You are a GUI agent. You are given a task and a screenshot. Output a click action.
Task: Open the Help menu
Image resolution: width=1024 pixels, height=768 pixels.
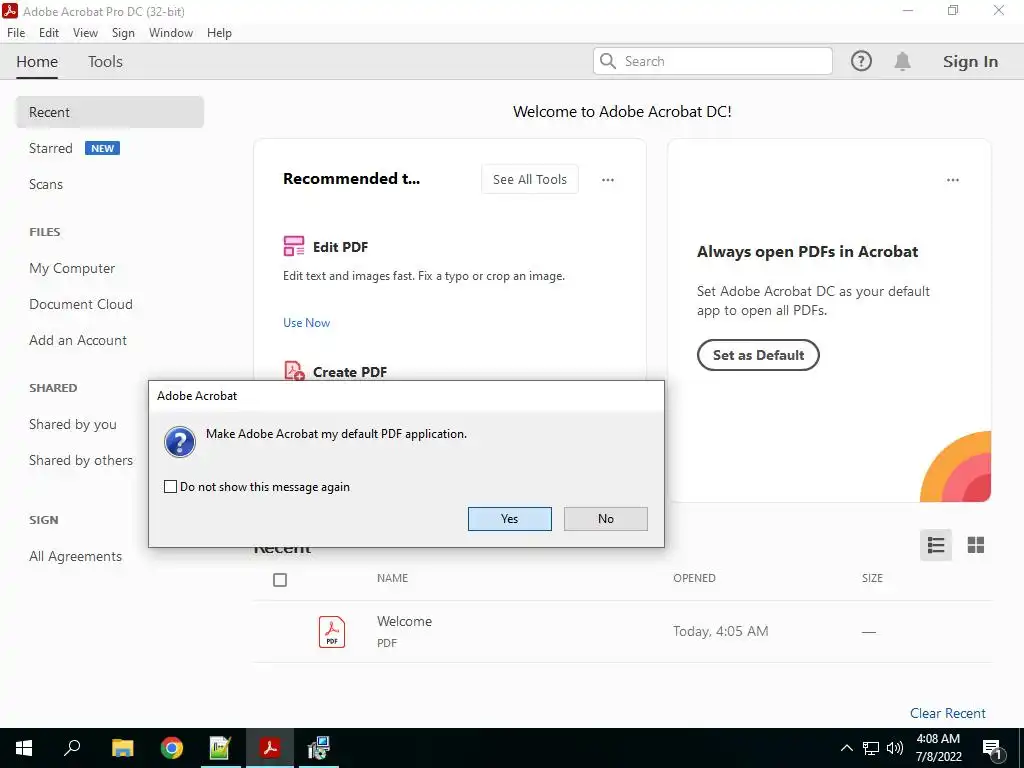(x=219, y=33)
